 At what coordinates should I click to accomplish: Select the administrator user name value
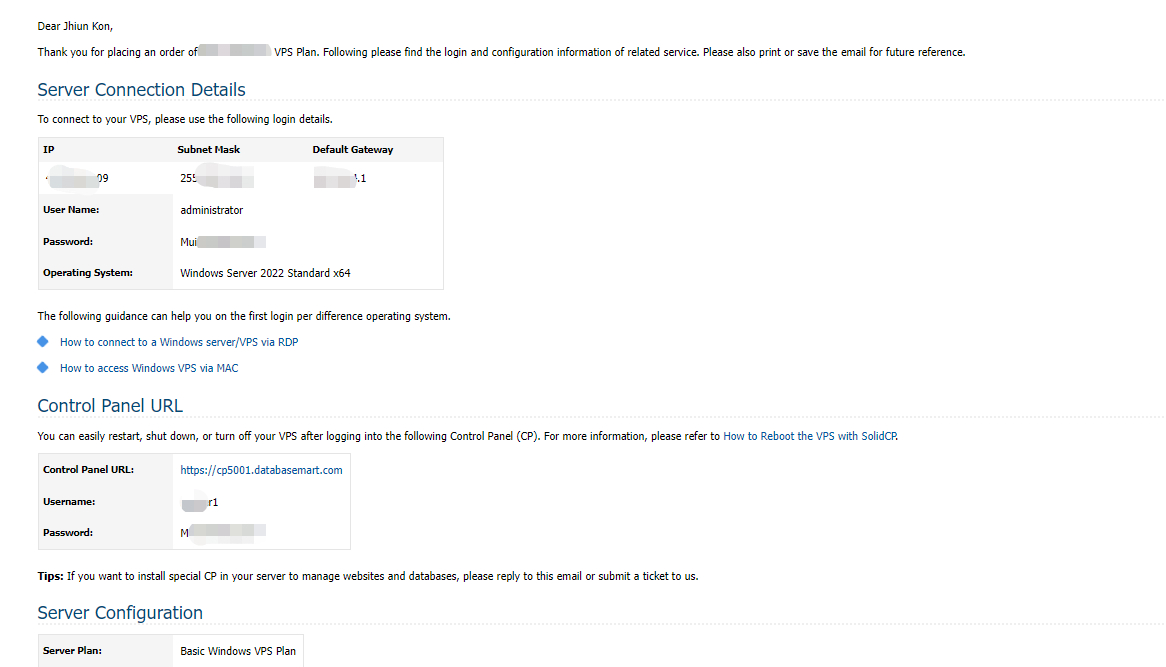(212, 210)
